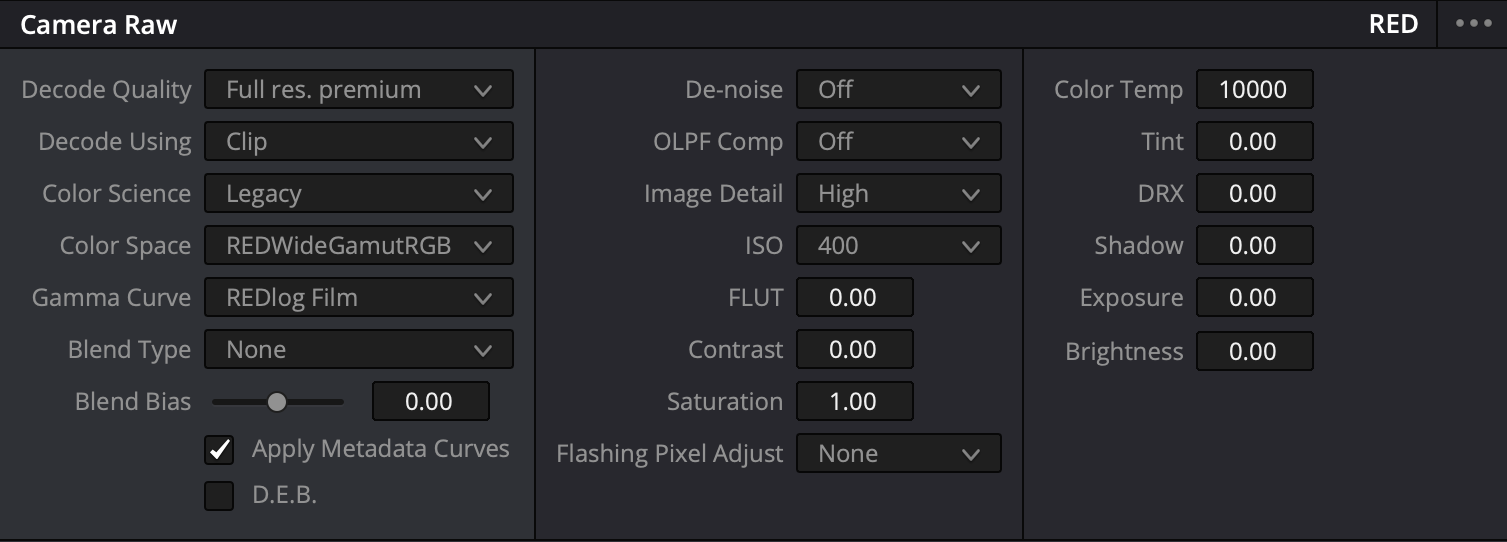Expand the Decode Using dropdown

click(358, 142)
